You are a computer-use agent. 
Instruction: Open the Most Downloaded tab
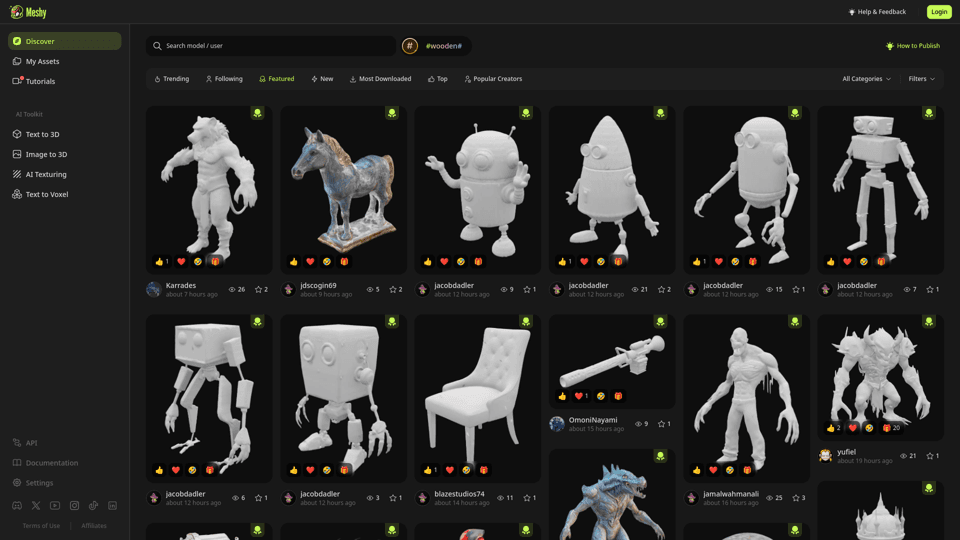point(380,79)
